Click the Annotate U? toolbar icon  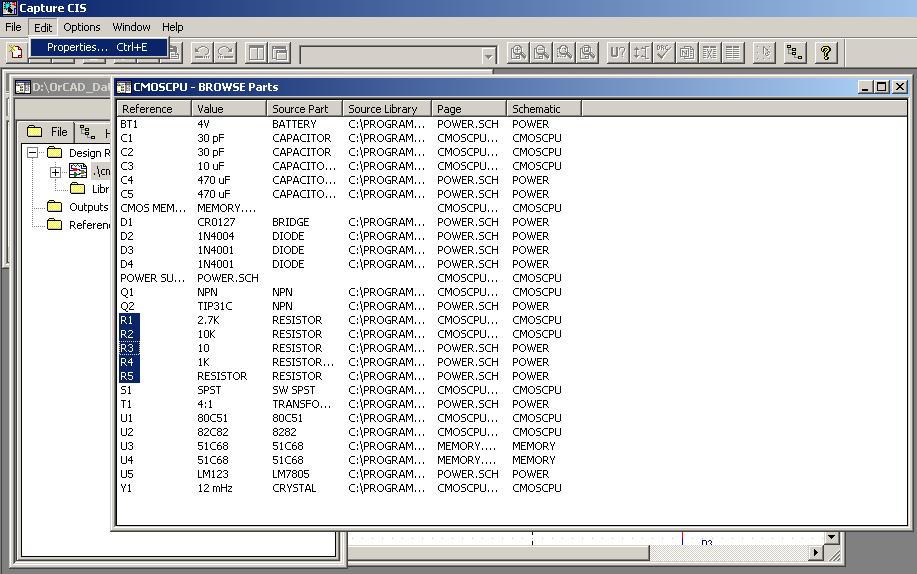pyautogui.click(x=618, y=53)
